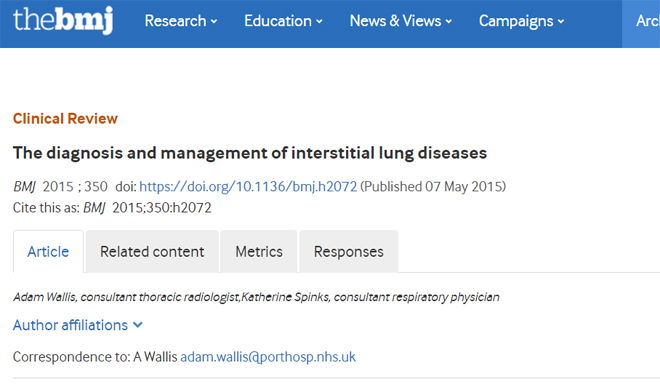
Task: Expand the Education navigation menu
Action: click(x=283, y=21)
